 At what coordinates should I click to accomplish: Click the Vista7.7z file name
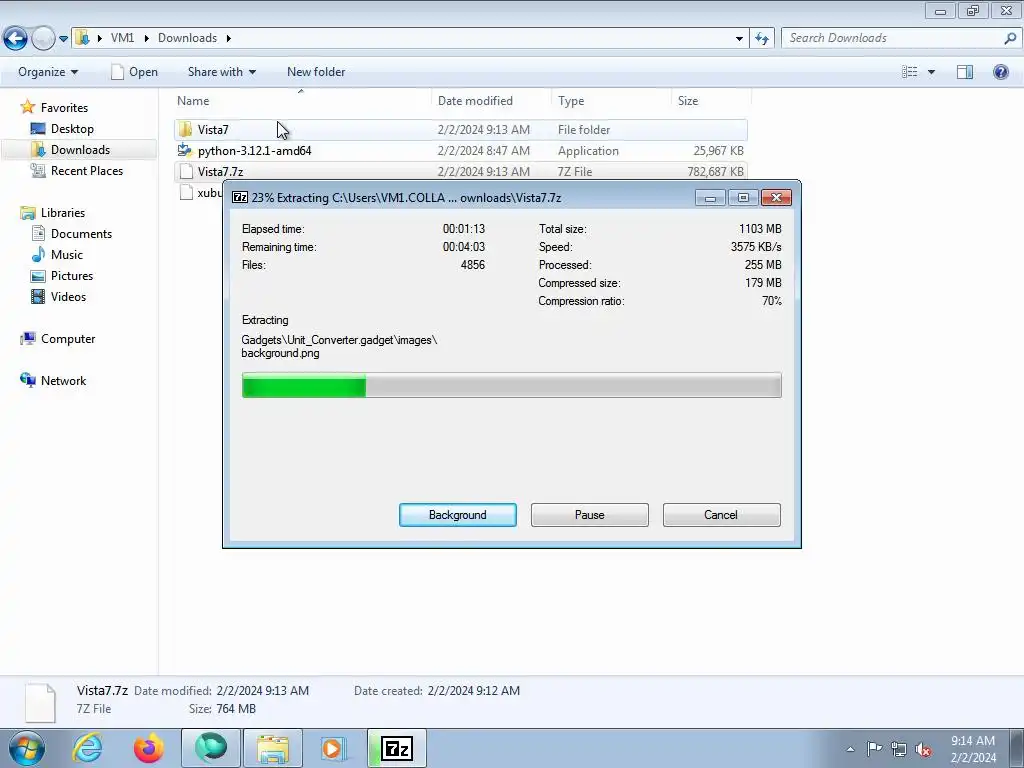click(220, 172)
